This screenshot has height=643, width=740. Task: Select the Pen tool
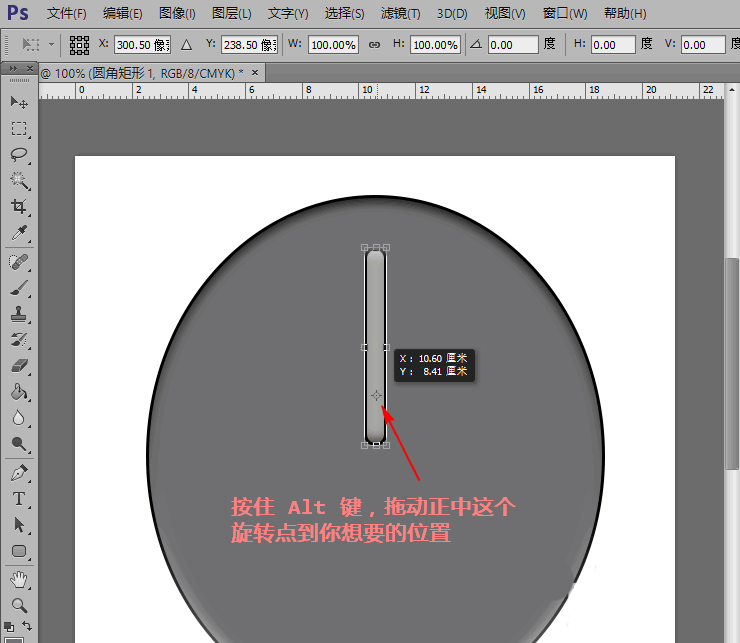(19, 473)
